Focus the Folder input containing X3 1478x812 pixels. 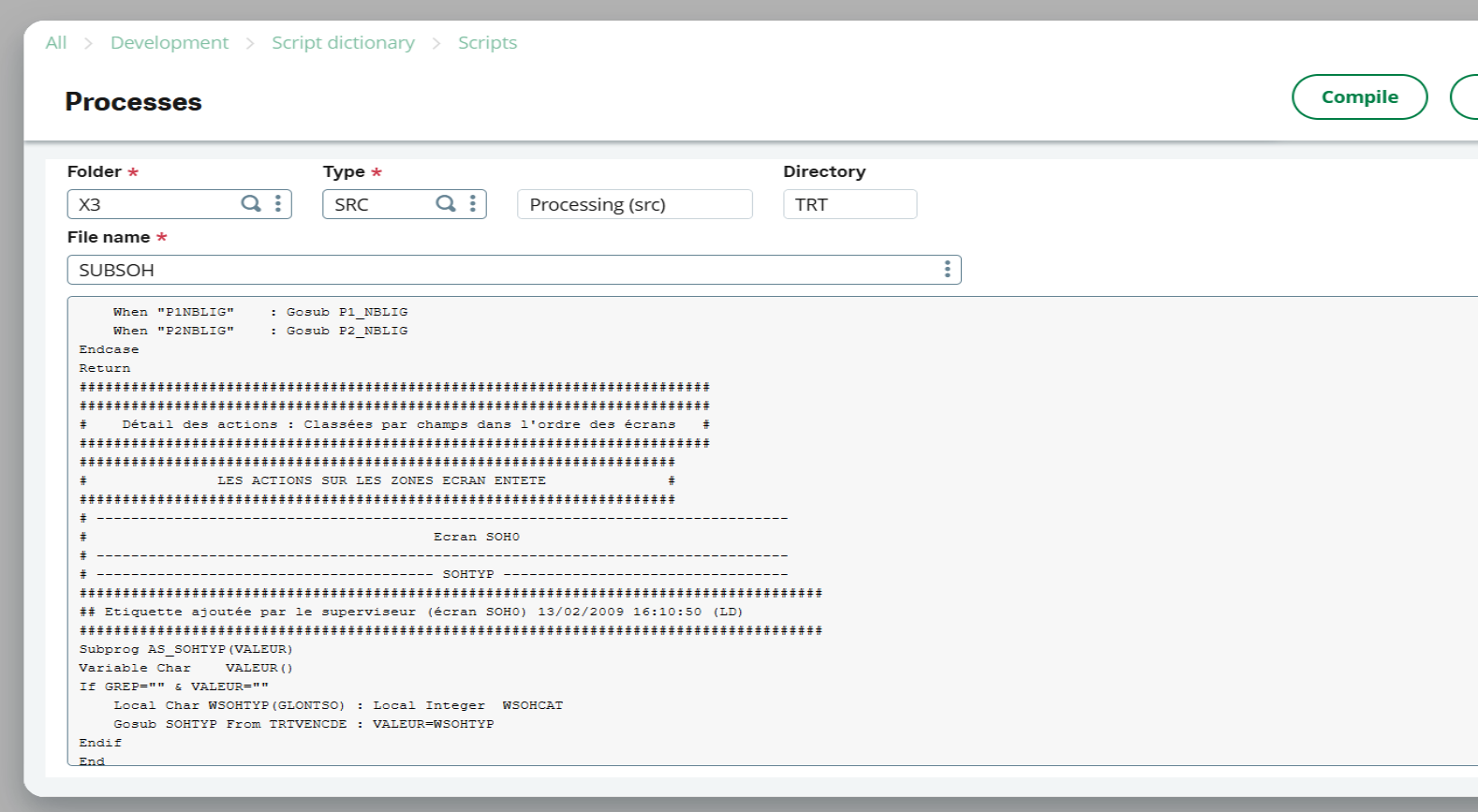[x=155, y=204]
